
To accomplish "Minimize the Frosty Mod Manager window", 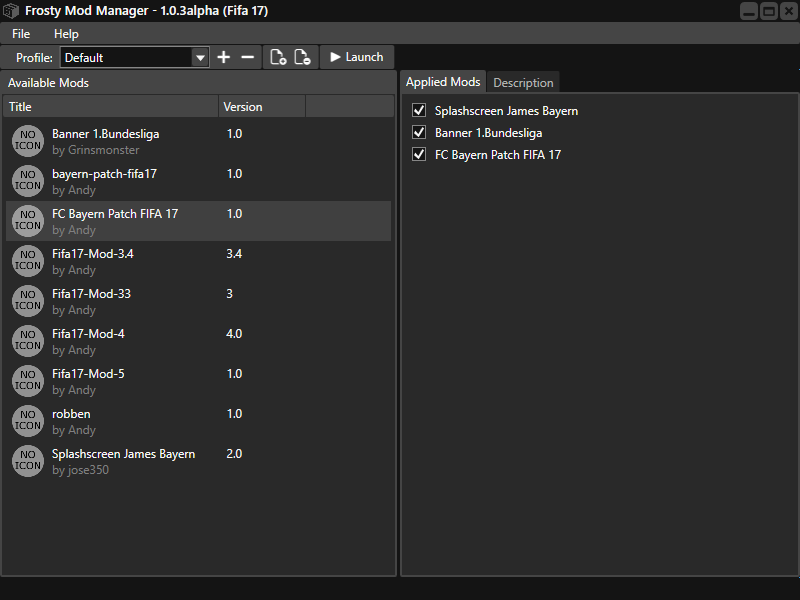I will 748,11.
